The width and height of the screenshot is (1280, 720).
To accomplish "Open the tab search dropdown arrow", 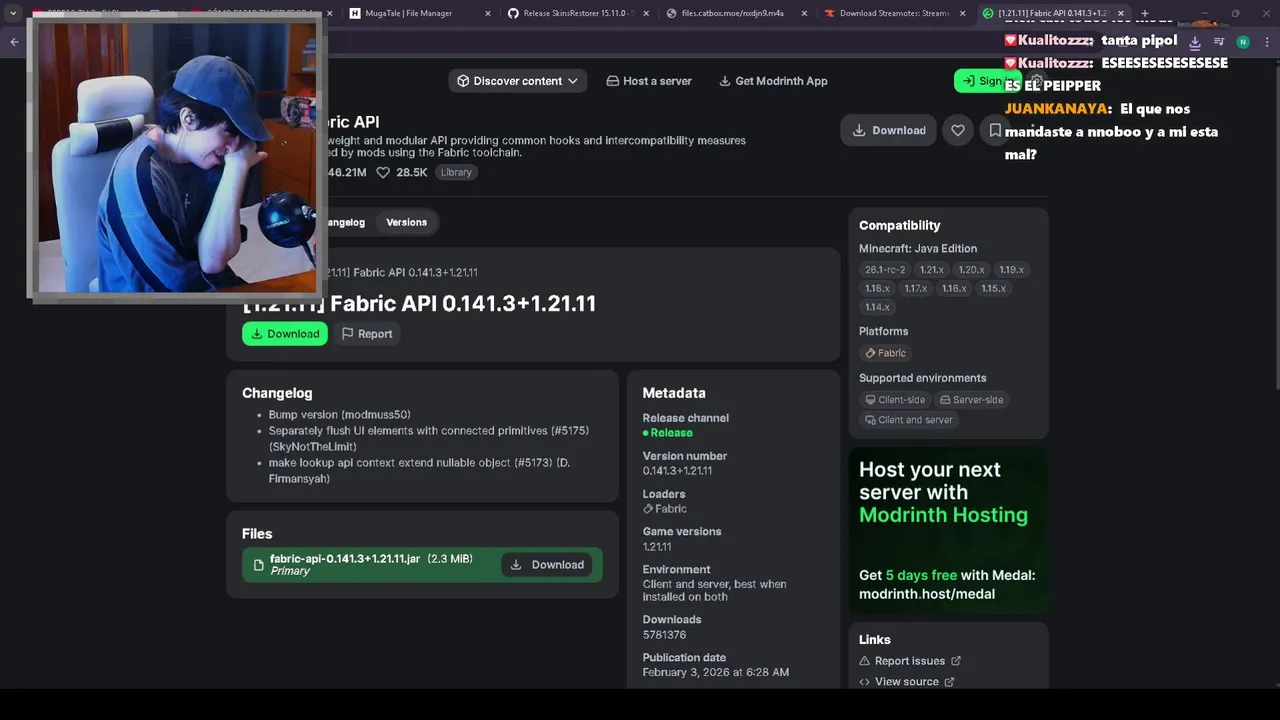I will 13,13.
